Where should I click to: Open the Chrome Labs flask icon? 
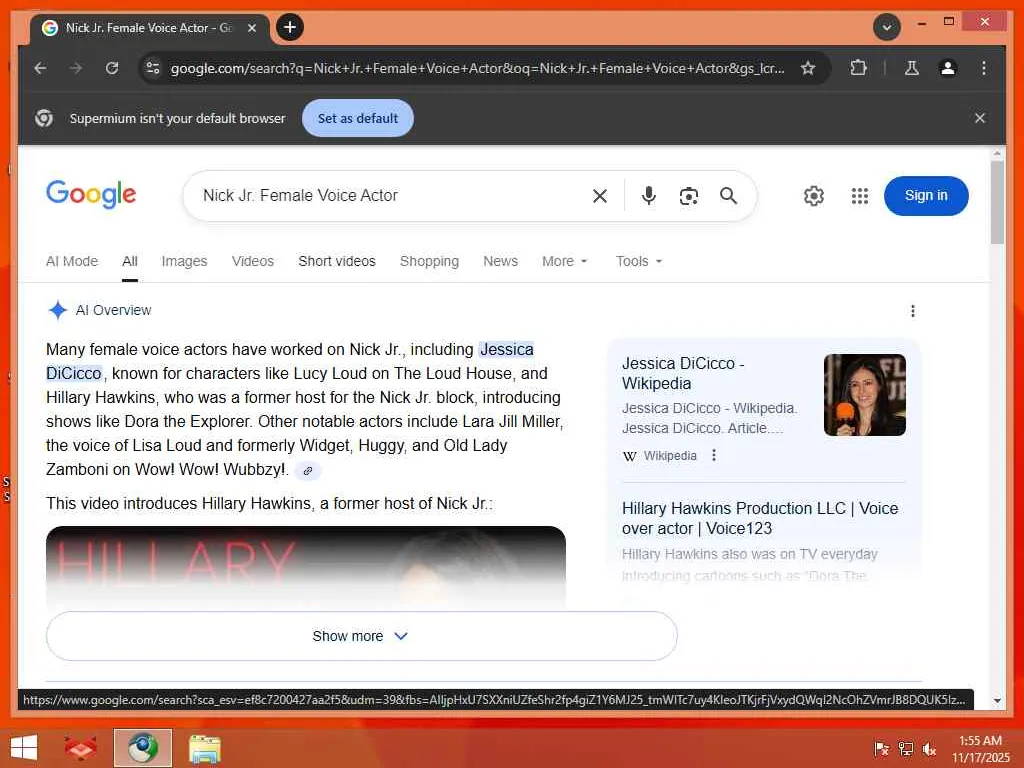[x=912, y=68]
